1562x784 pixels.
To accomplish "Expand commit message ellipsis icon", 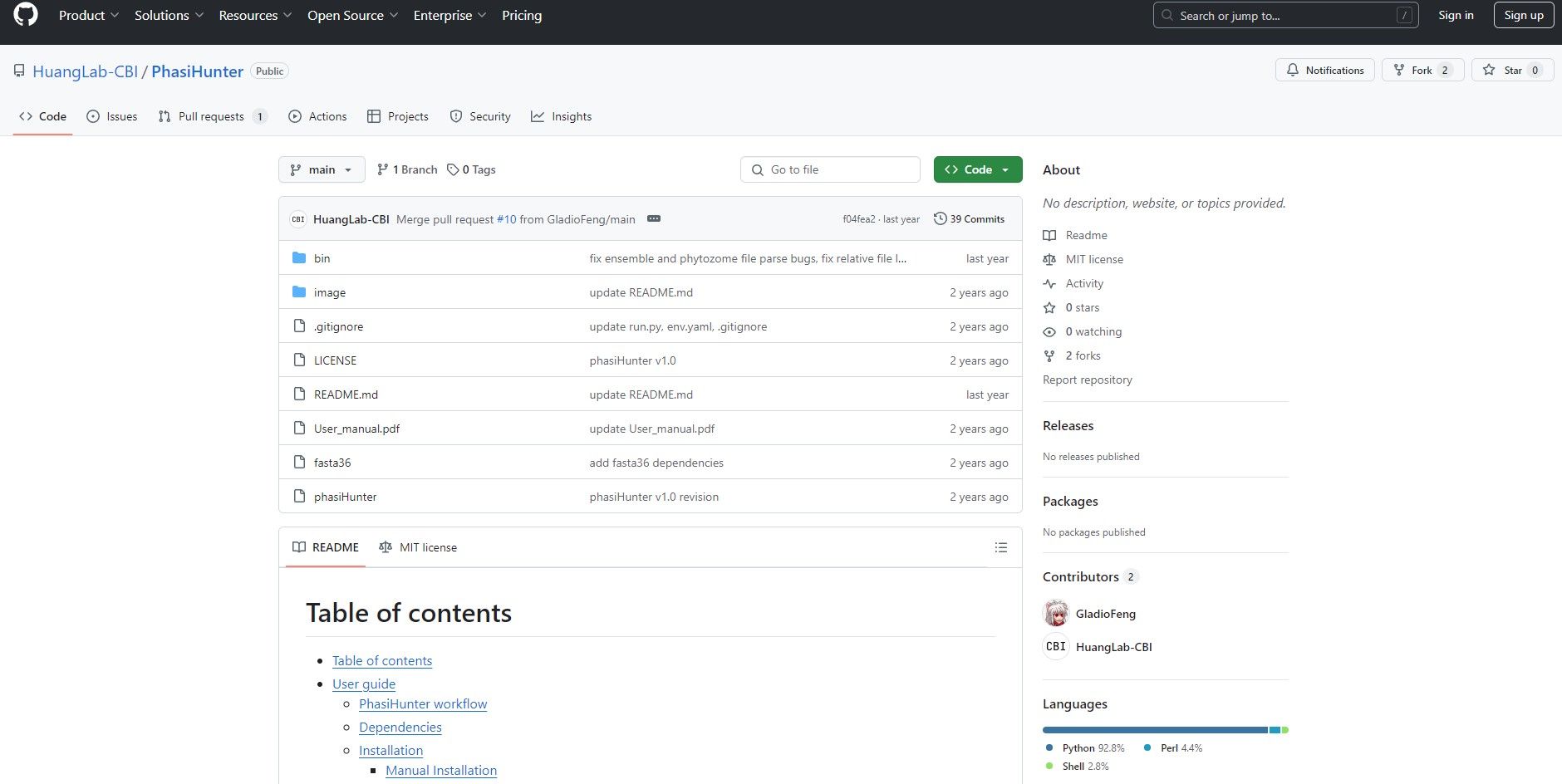I will coord(654,218).
